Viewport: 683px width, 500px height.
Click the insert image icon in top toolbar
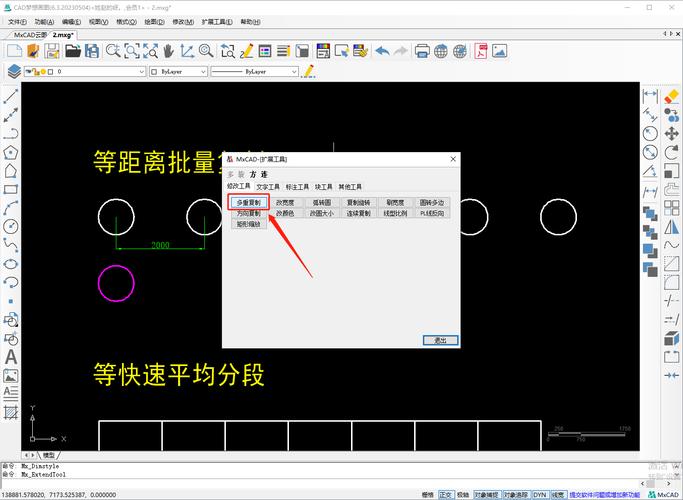pos(500,51)
